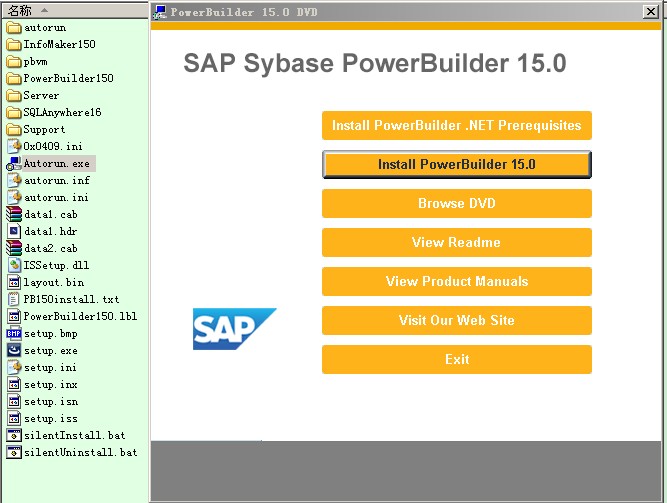Select the data2.cab archive icon
667x503 pixels.
pos(14,249)
